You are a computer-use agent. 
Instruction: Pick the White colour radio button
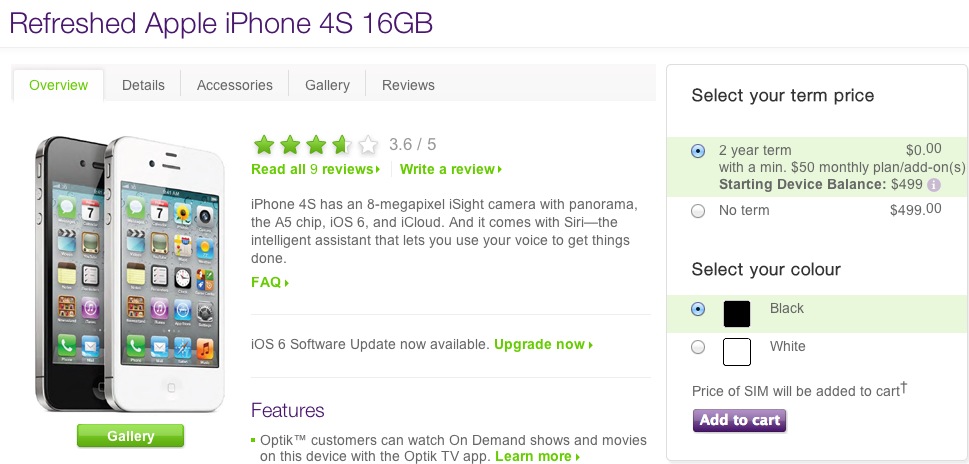pos(698,347)
